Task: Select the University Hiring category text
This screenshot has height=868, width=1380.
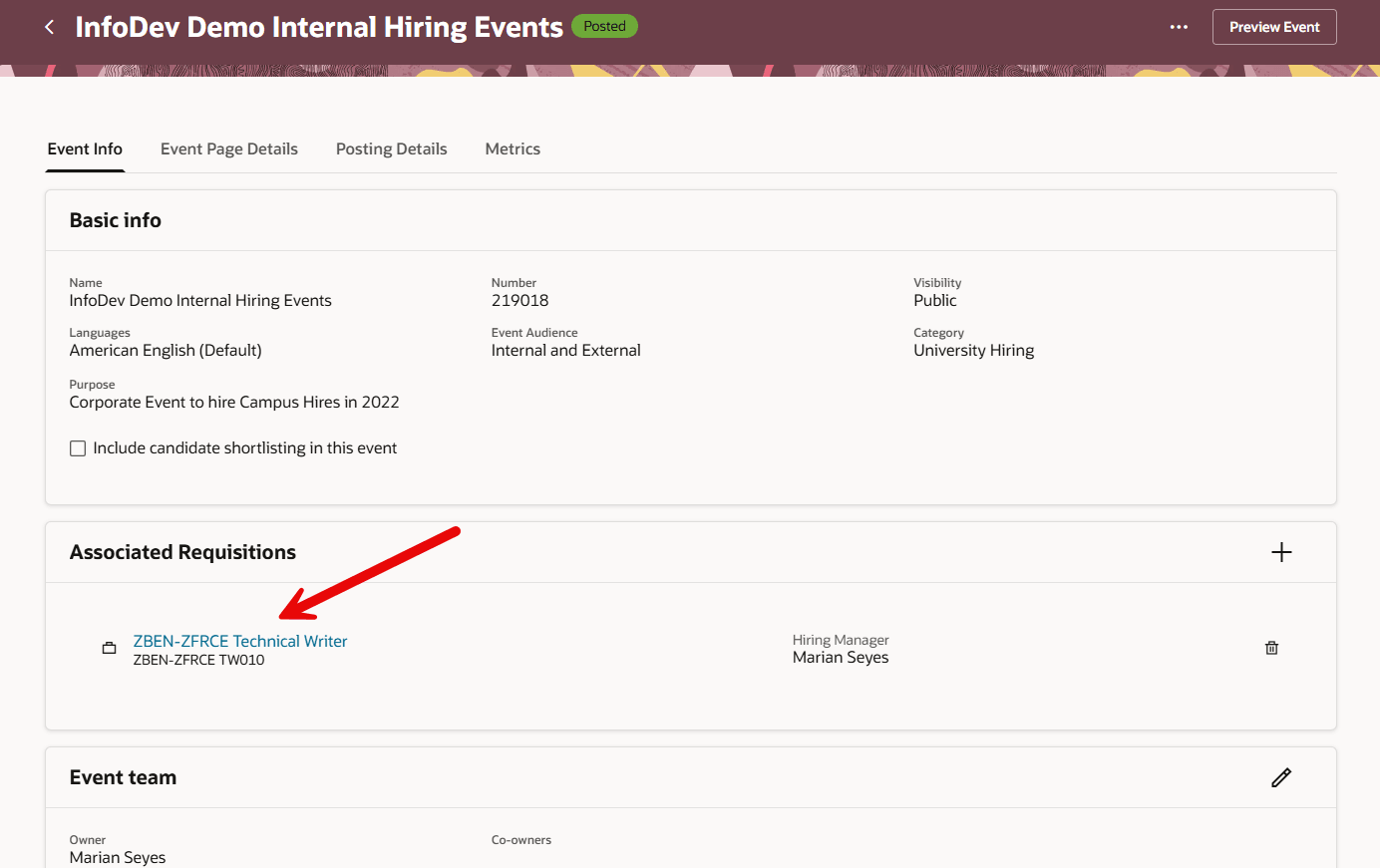Action: click(x=974, y=351)
